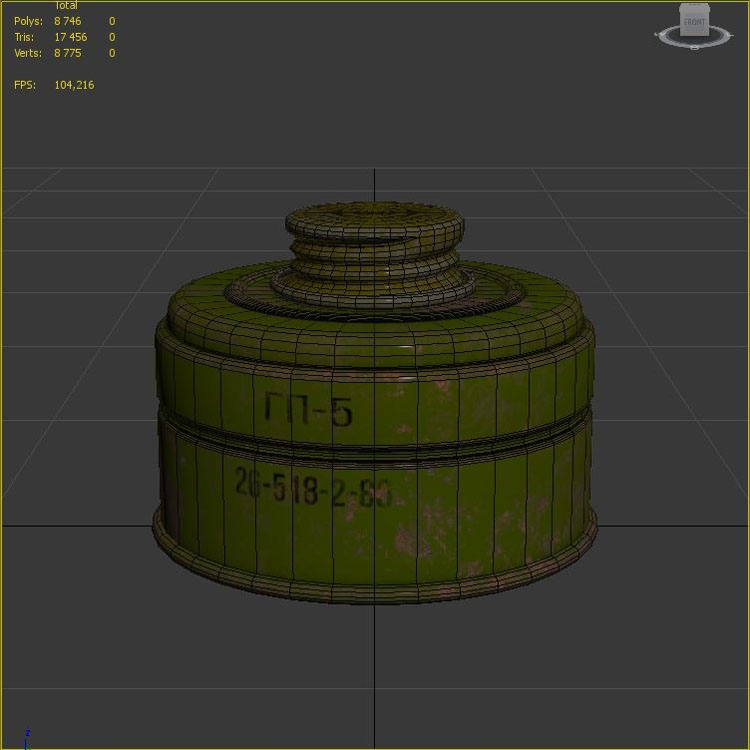
Task: Click the Verts statistic label
Action: click(28, 53)
